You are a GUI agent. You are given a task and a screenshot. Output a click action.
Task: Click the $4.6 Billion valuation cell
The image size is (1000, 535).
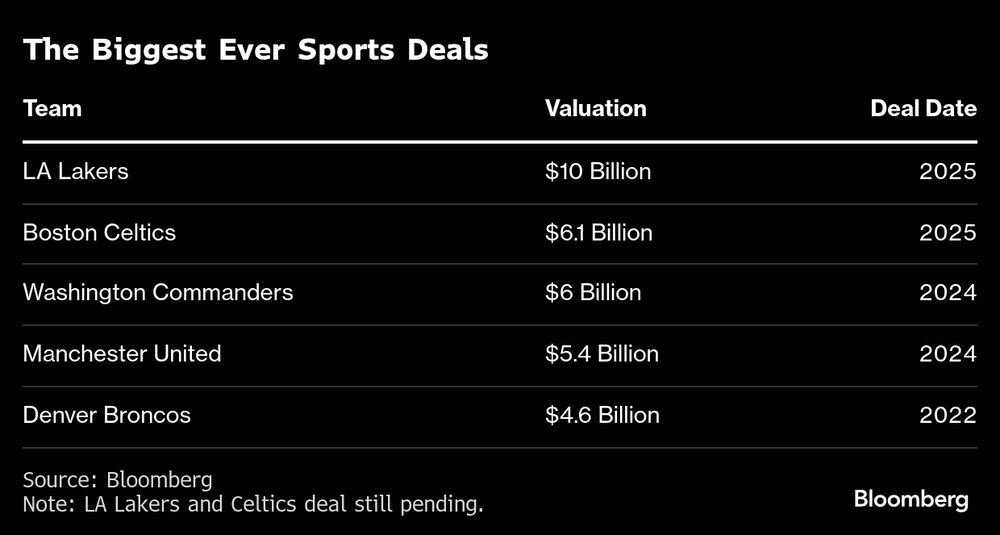click(602, 414)
